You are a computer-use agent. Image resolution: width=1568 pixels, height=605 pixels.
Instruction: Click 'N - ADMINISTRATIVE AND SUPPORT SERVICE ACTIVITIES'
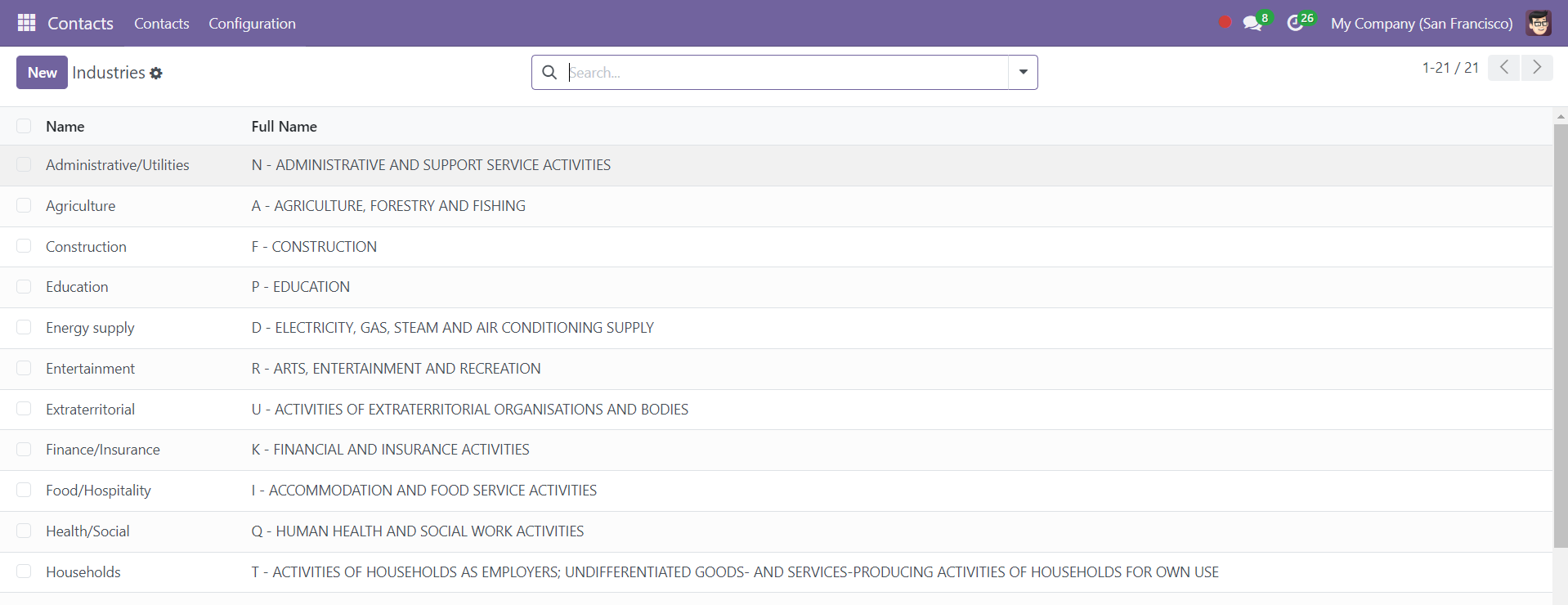(431, 165)
